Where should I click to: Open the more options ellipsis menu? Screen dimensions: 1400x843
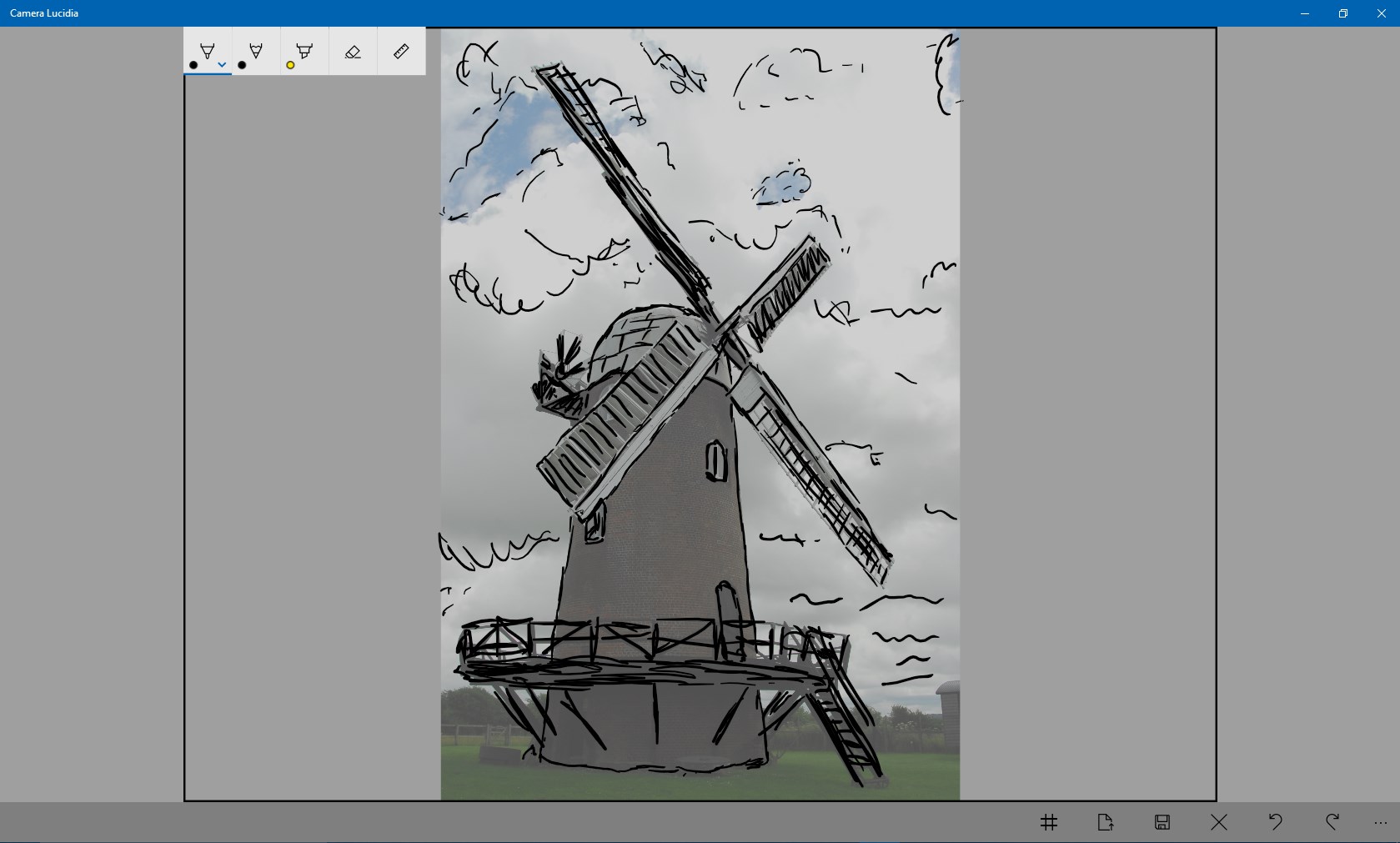(1382, 822)
